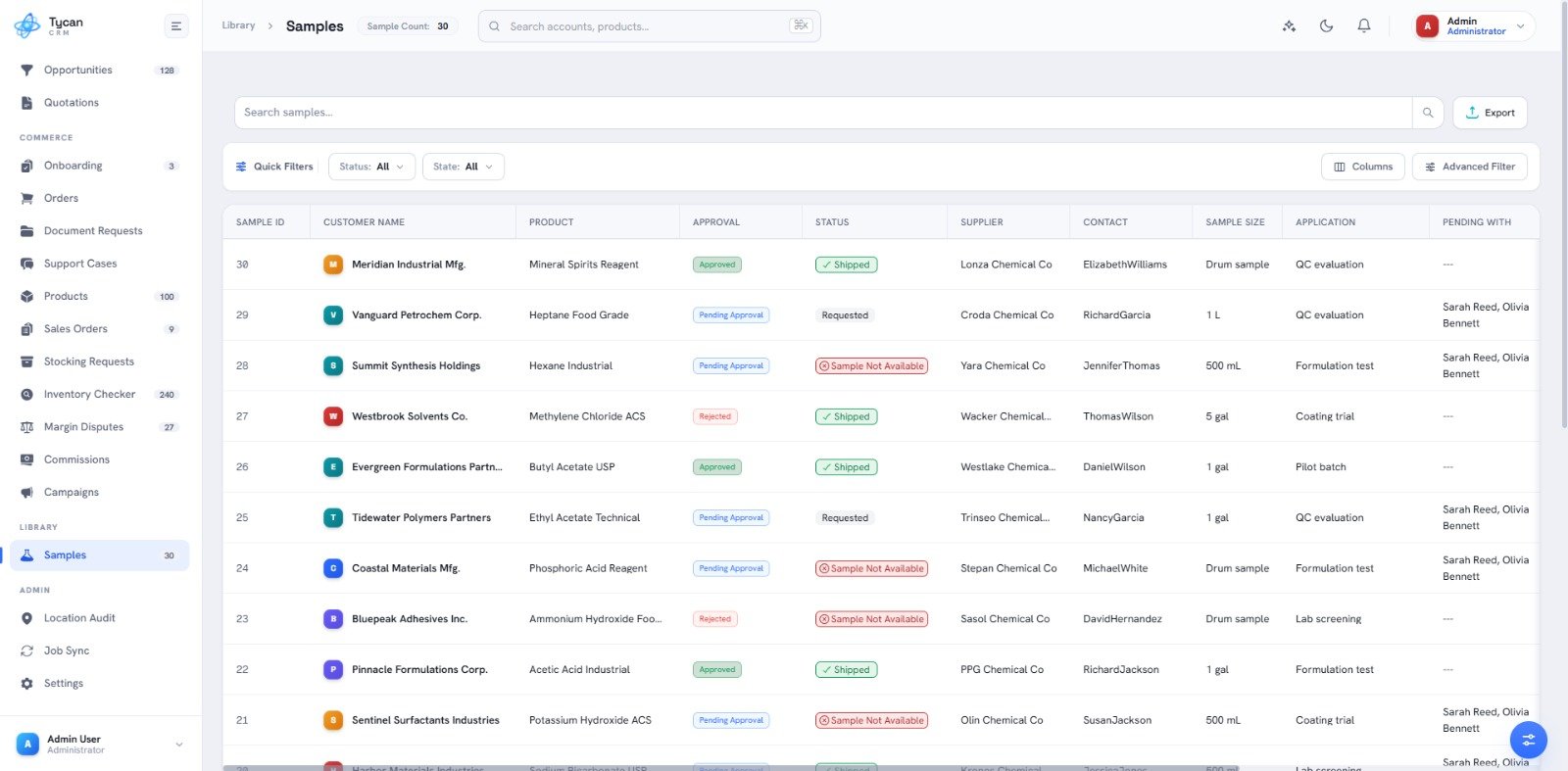The height and width of the screenshot is (771, 1568).
Task: Click the Commissions icon
Action: click(x=26, y=459)
